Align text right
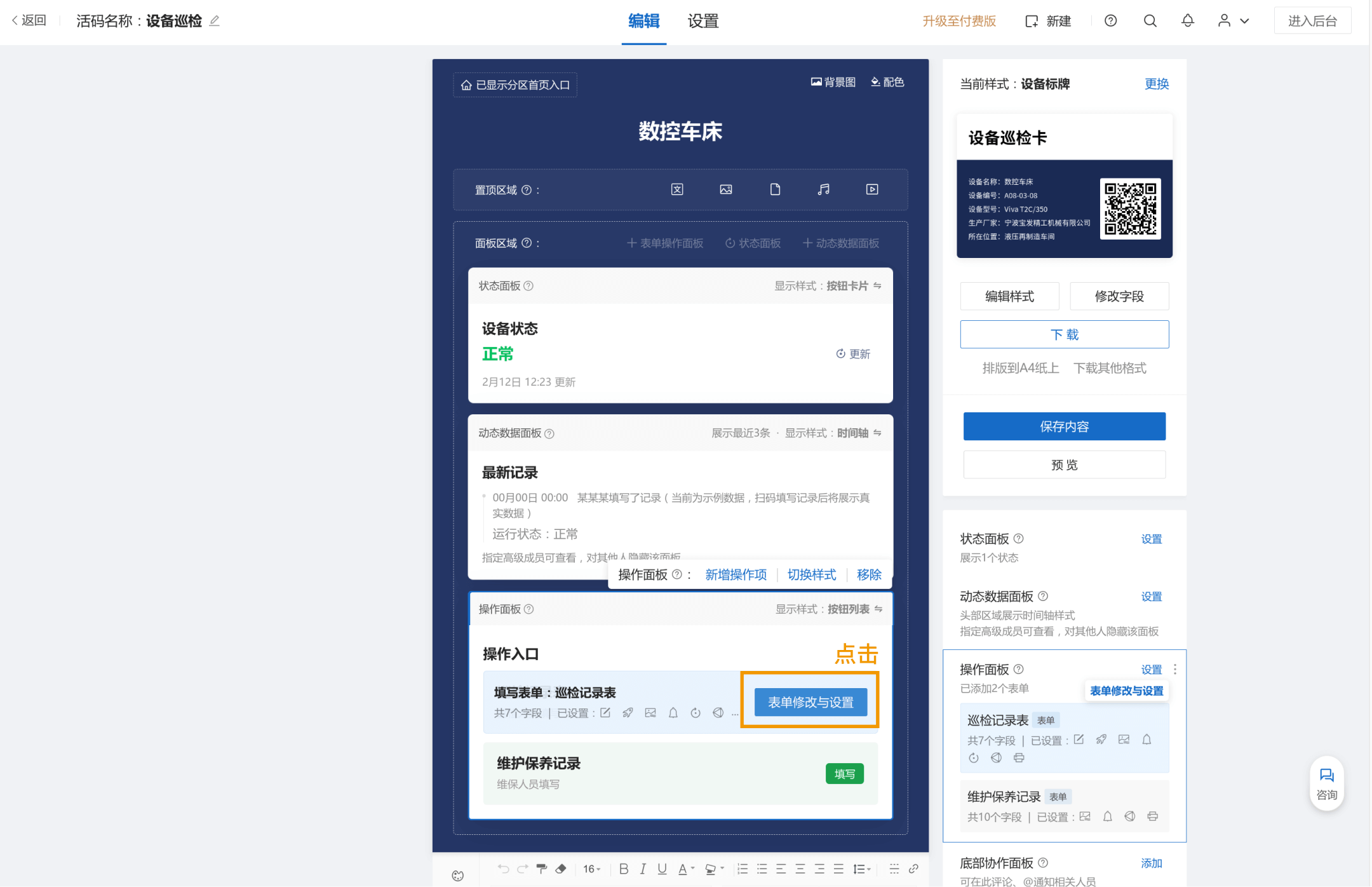1372x887 pixels. (x=819, y=869)
